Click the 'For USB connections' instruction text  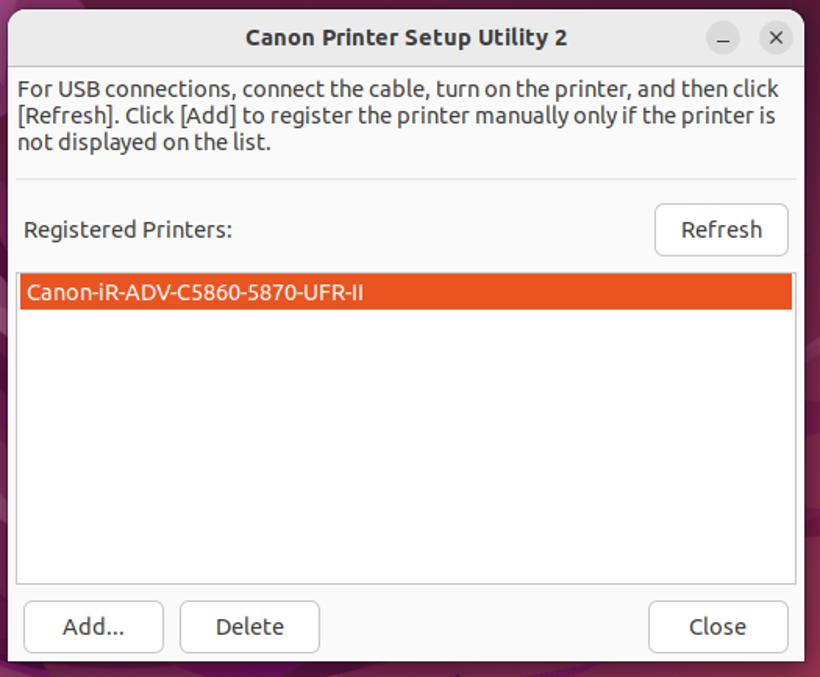118,89
